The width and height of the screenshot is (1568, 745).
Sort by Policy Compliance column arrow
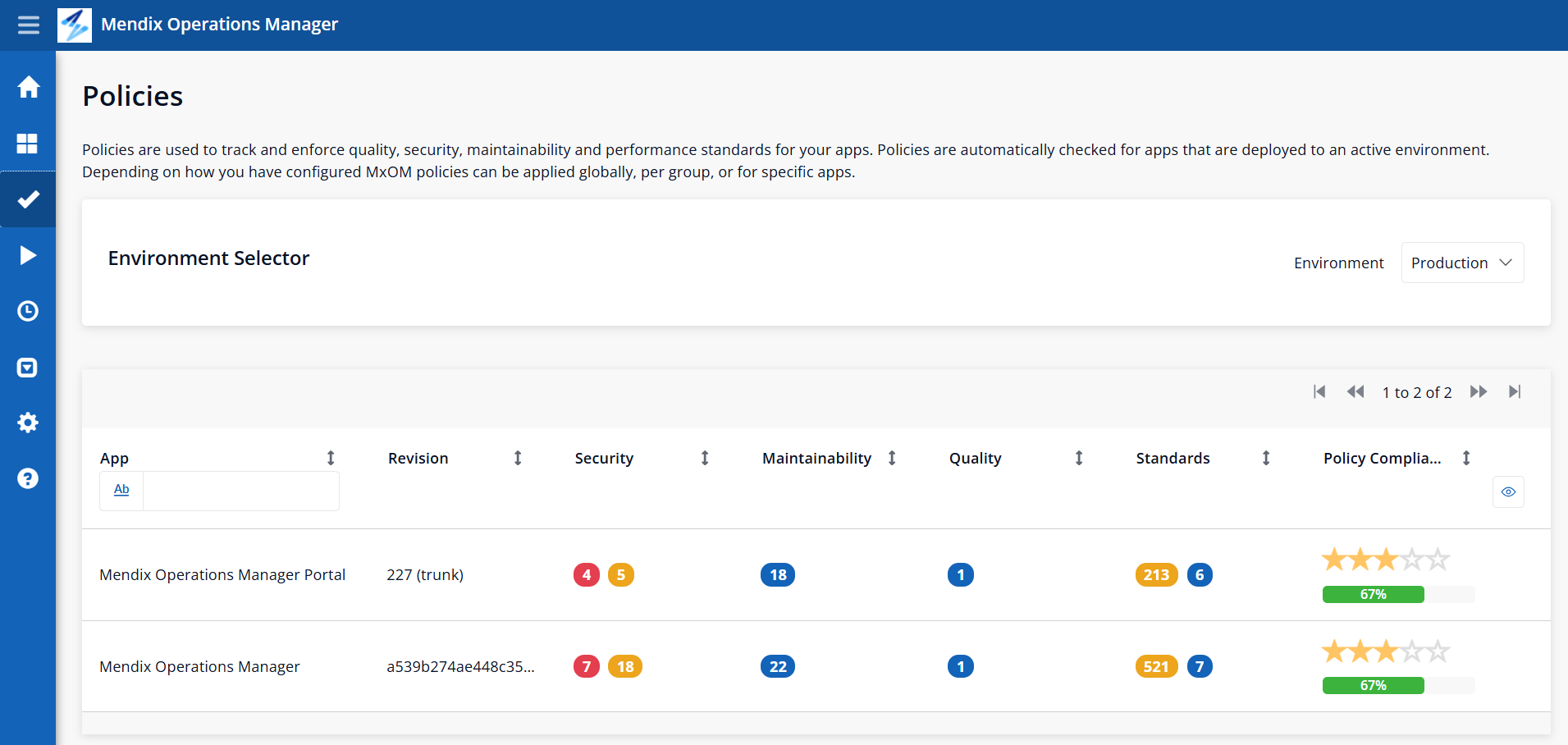(1466, 458)
